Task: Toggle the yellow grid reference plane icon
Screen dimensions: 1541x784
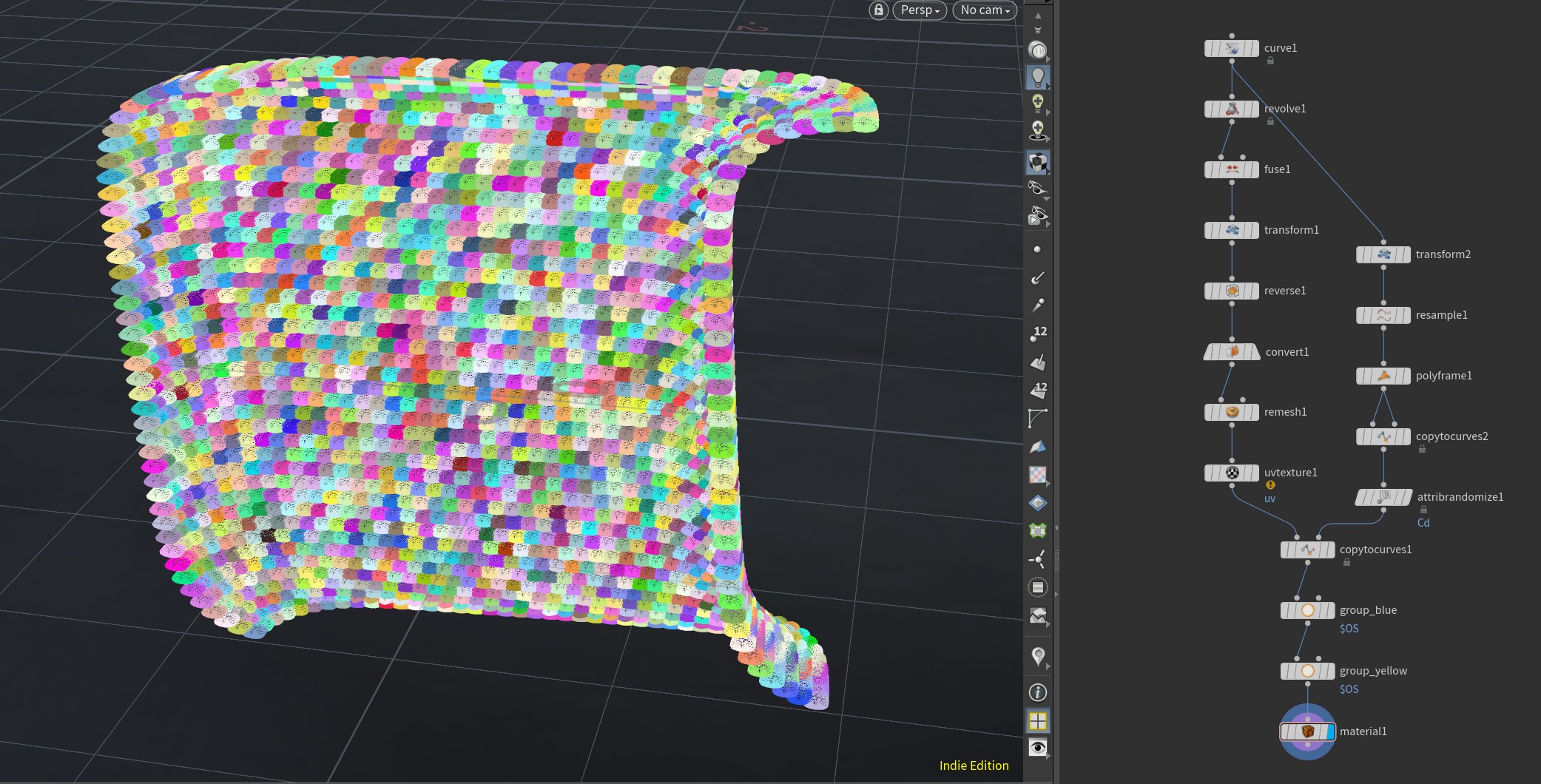Action: pyautogui.click(x=1037, y=720)
